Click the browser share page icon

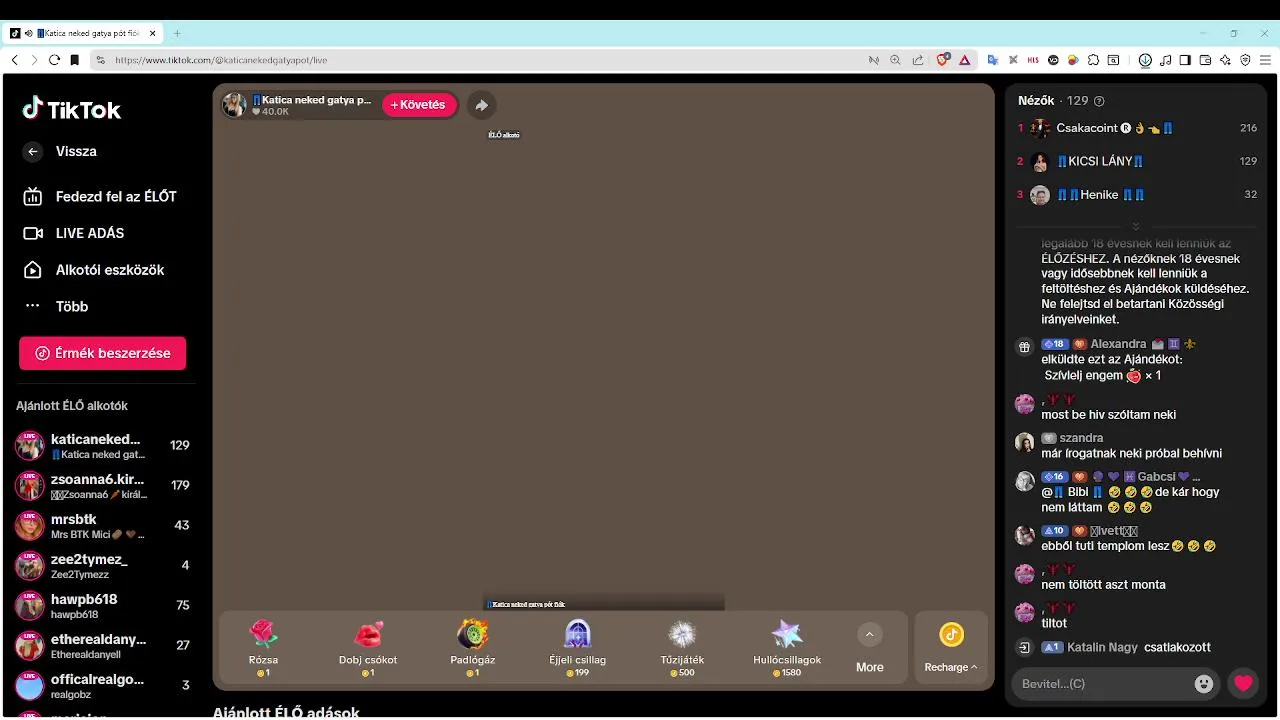pyautogui.click(x=918, y=60)
